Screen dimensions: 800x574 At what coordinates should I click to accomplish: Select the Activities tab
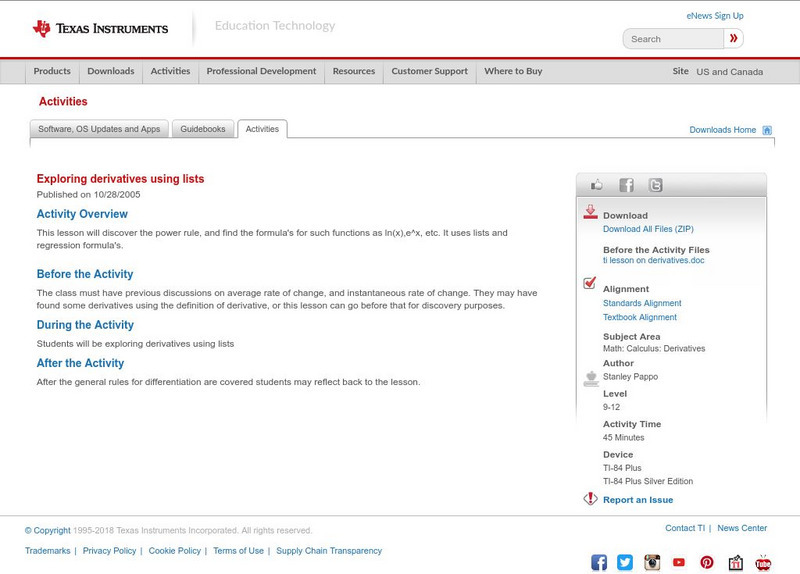tap(262, 129)
